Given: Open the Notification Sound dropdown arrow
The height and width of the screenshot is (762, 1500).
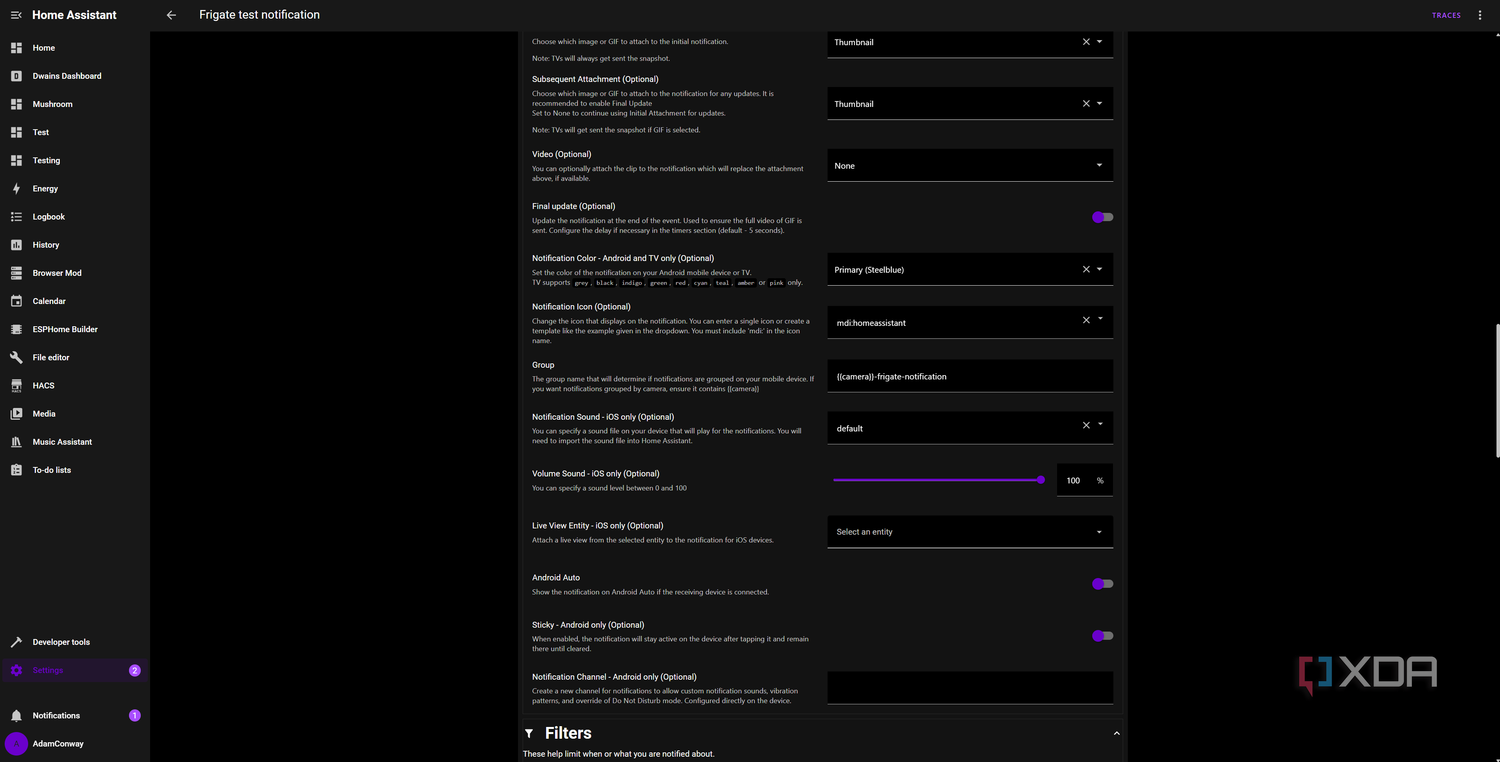Looking at the screenshot, I should 1100,424.
